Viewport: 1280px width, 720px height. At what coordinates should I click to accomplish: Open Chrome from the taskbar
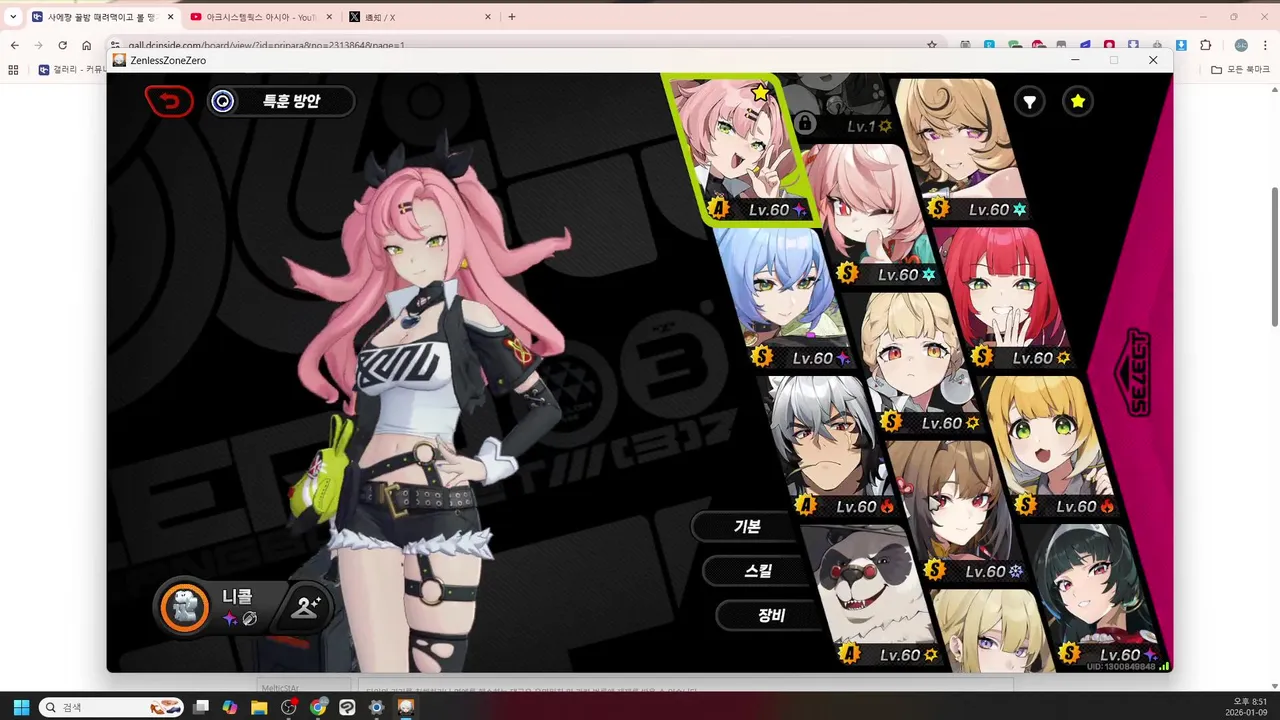[x=318, y=707]
